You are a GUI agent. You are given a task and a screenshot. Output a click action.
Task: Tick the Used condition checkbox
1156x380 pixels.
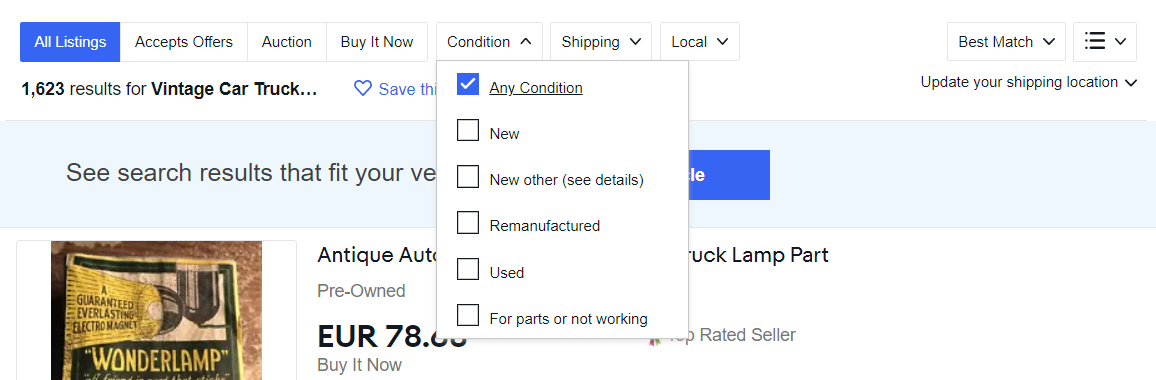pos(468,269)
